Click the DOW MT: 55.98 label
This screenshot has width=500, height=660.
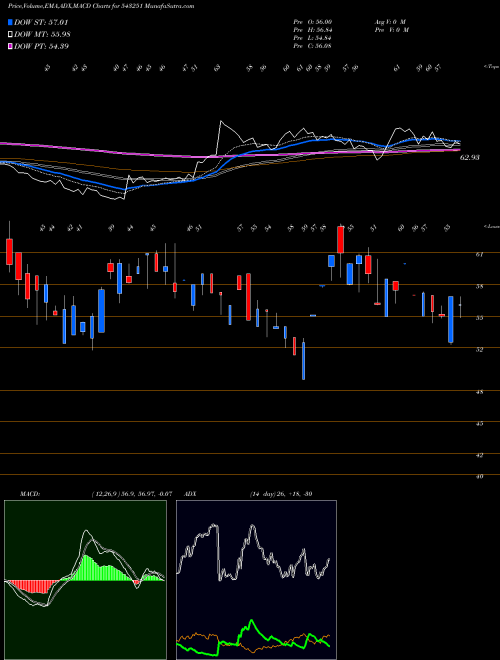42,34
